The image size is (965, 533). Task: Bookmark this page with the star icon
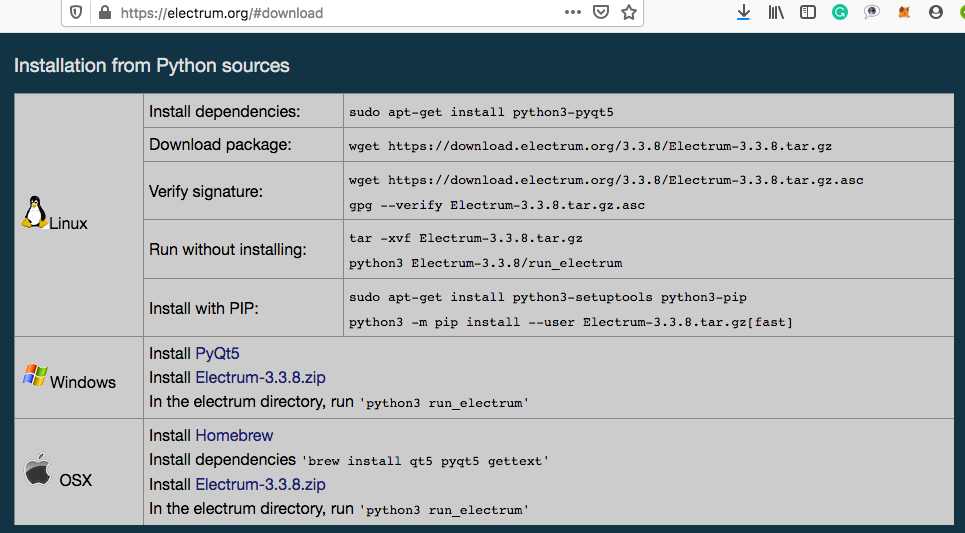coord(628,12)
